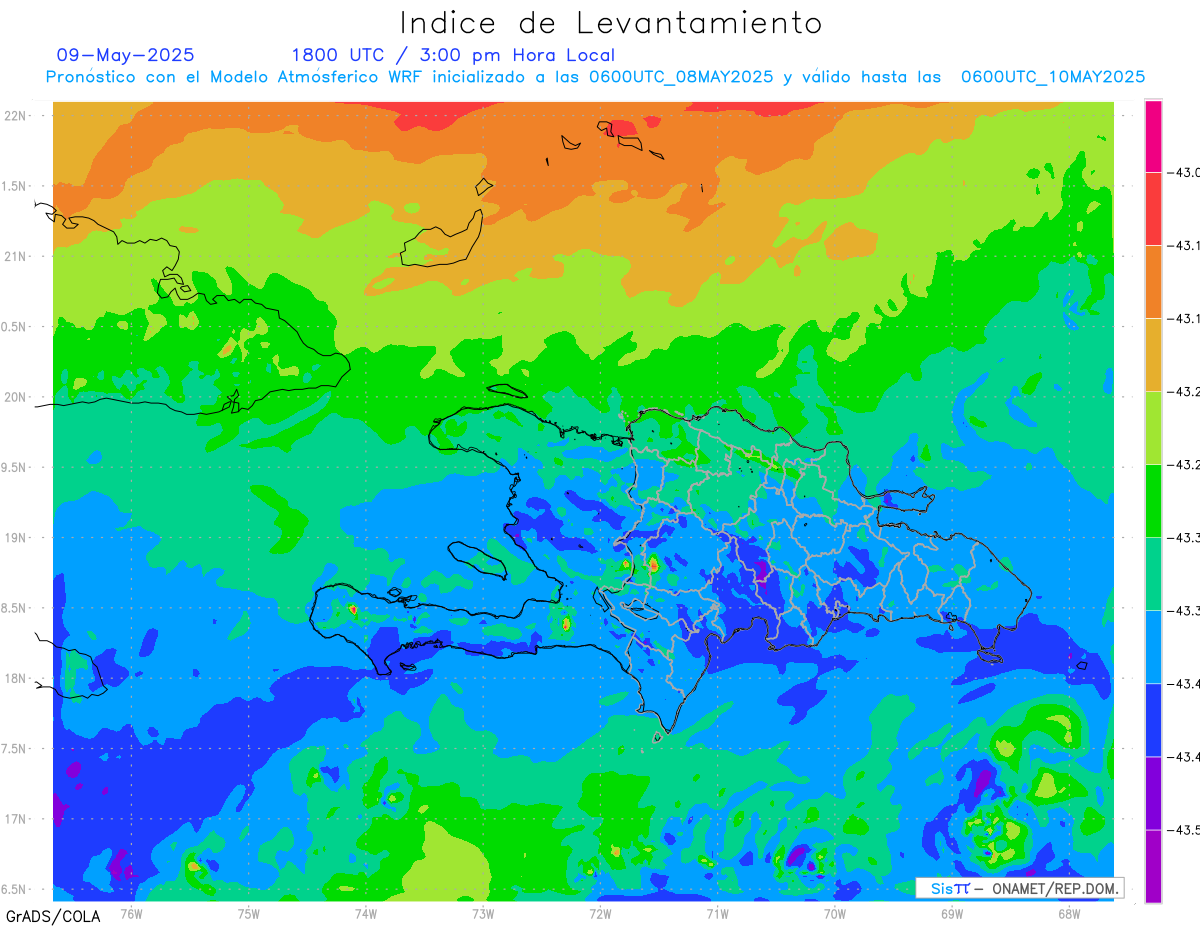Select the "73W" longitude label
1200x927 pixels.
tap(483, 912)
